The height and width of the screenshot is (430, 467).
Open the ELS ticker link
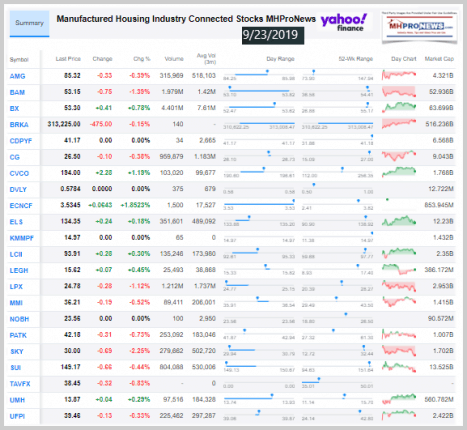16,222
